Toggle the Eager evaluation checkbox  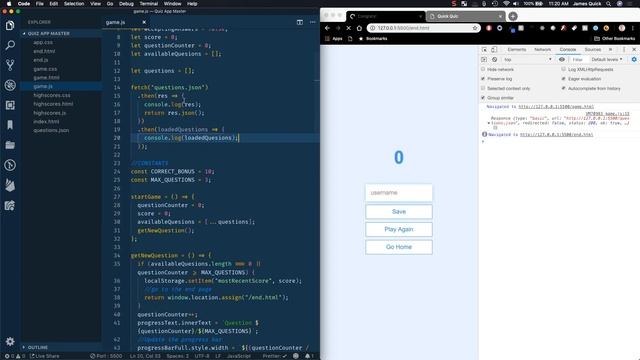(x=564, y=79)
